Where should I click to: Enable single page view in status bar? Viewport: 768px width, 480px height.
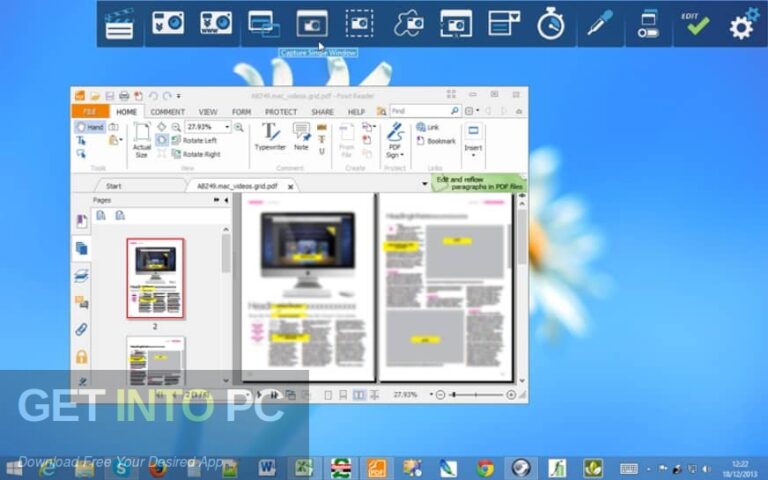pos(328,395)
